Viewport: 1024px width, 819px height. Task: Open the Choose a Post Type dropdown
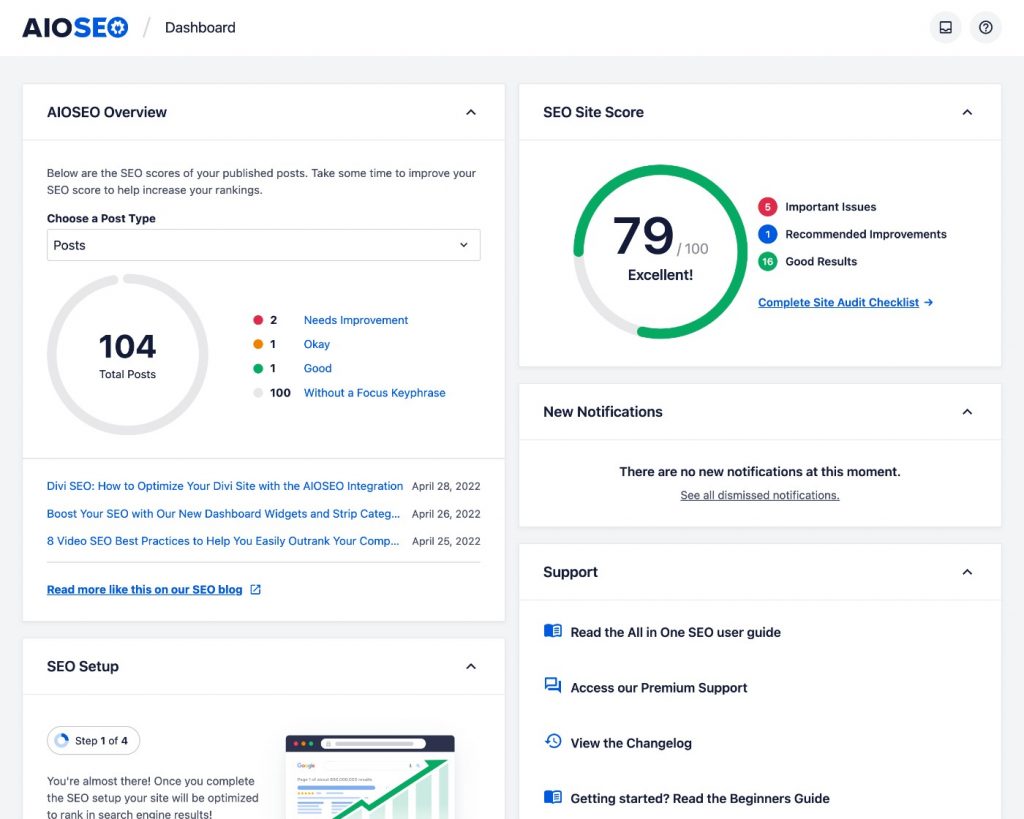264,245
